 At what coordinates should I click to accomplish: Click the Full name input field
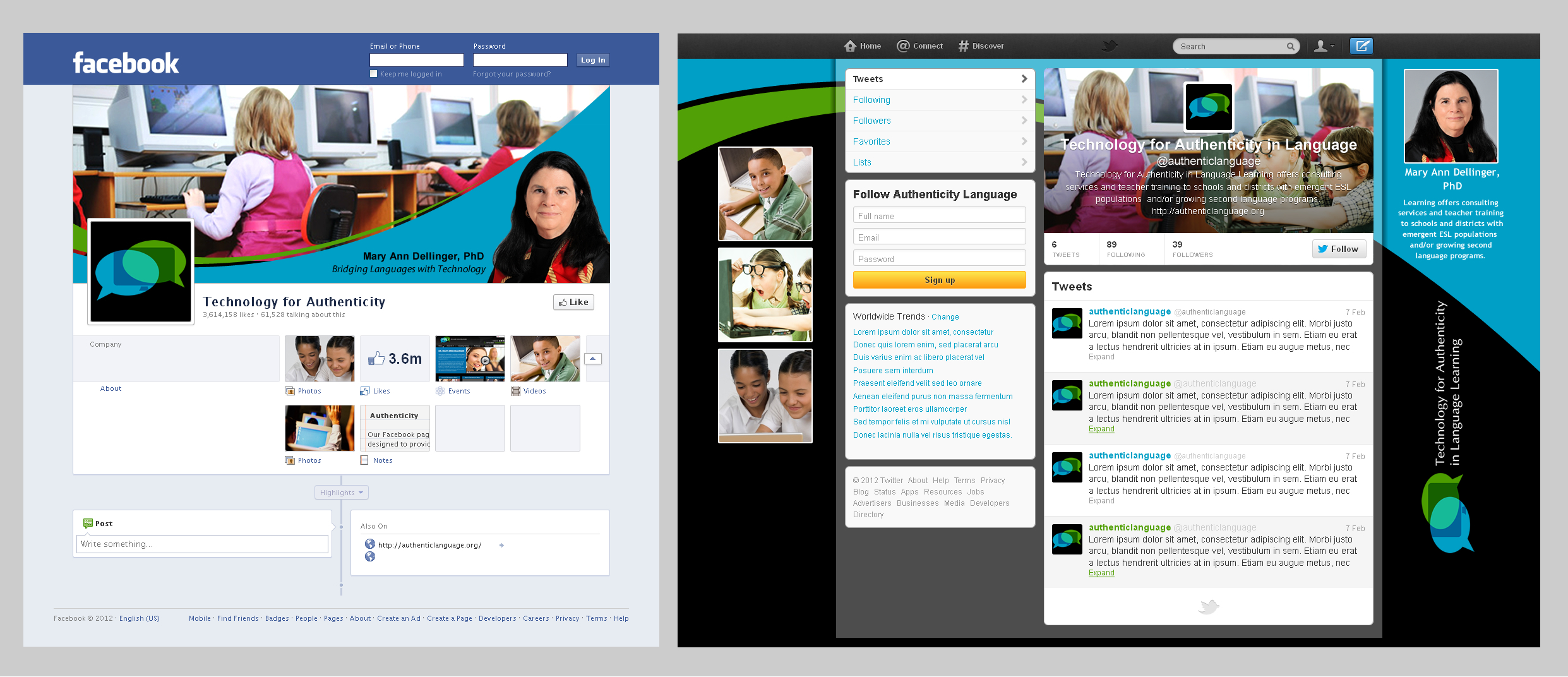click(x=939, y=216)
